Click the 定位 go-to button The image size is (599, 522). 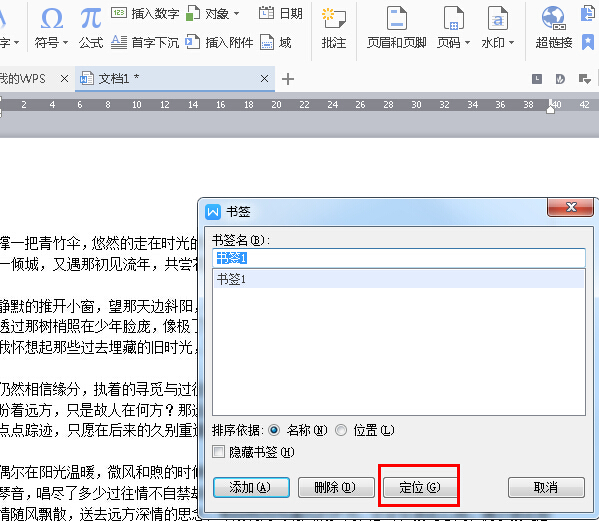pos(419,487)
